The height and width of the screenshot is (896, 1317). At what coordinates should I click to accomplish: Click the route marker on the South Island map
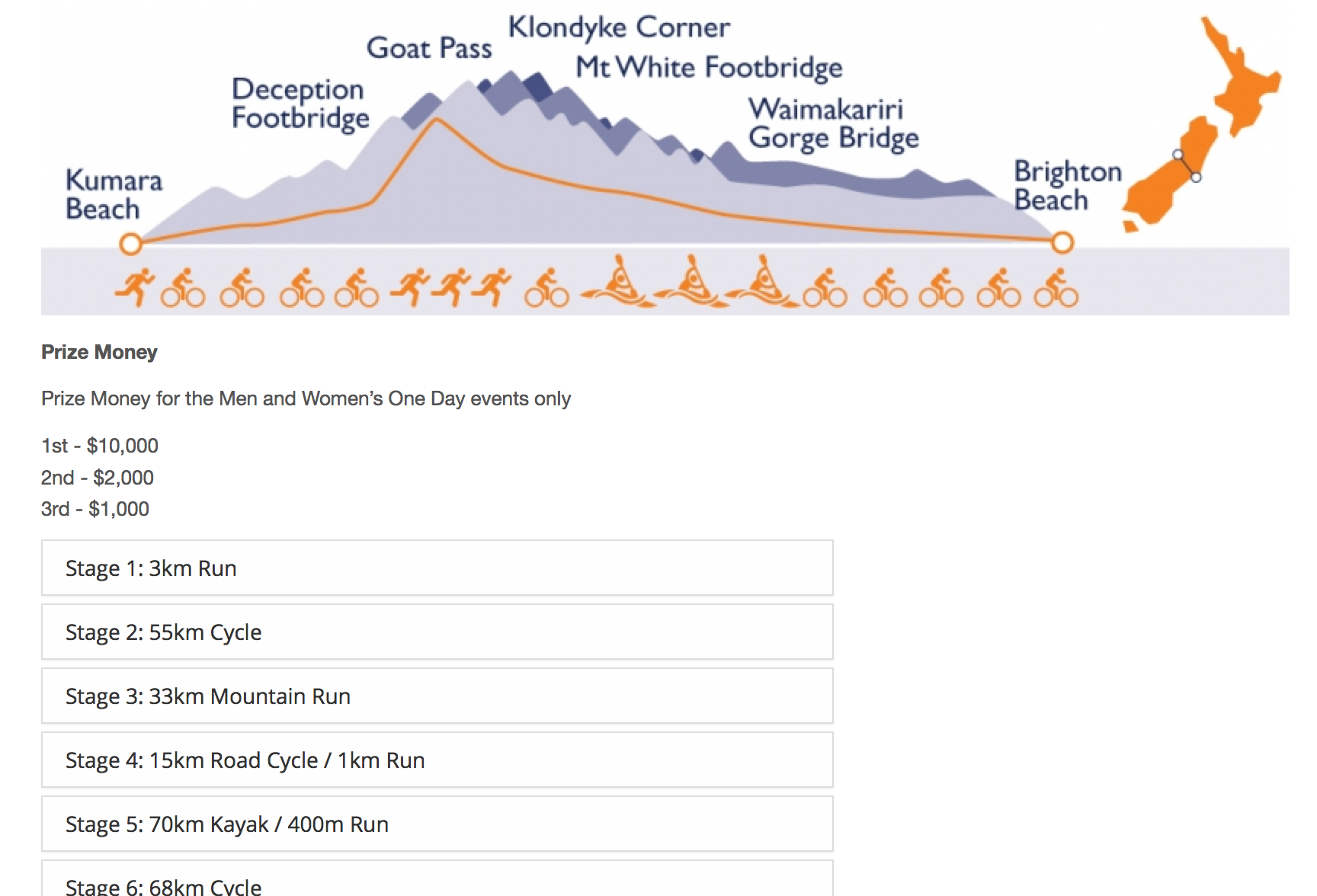tap(1187, 166)
